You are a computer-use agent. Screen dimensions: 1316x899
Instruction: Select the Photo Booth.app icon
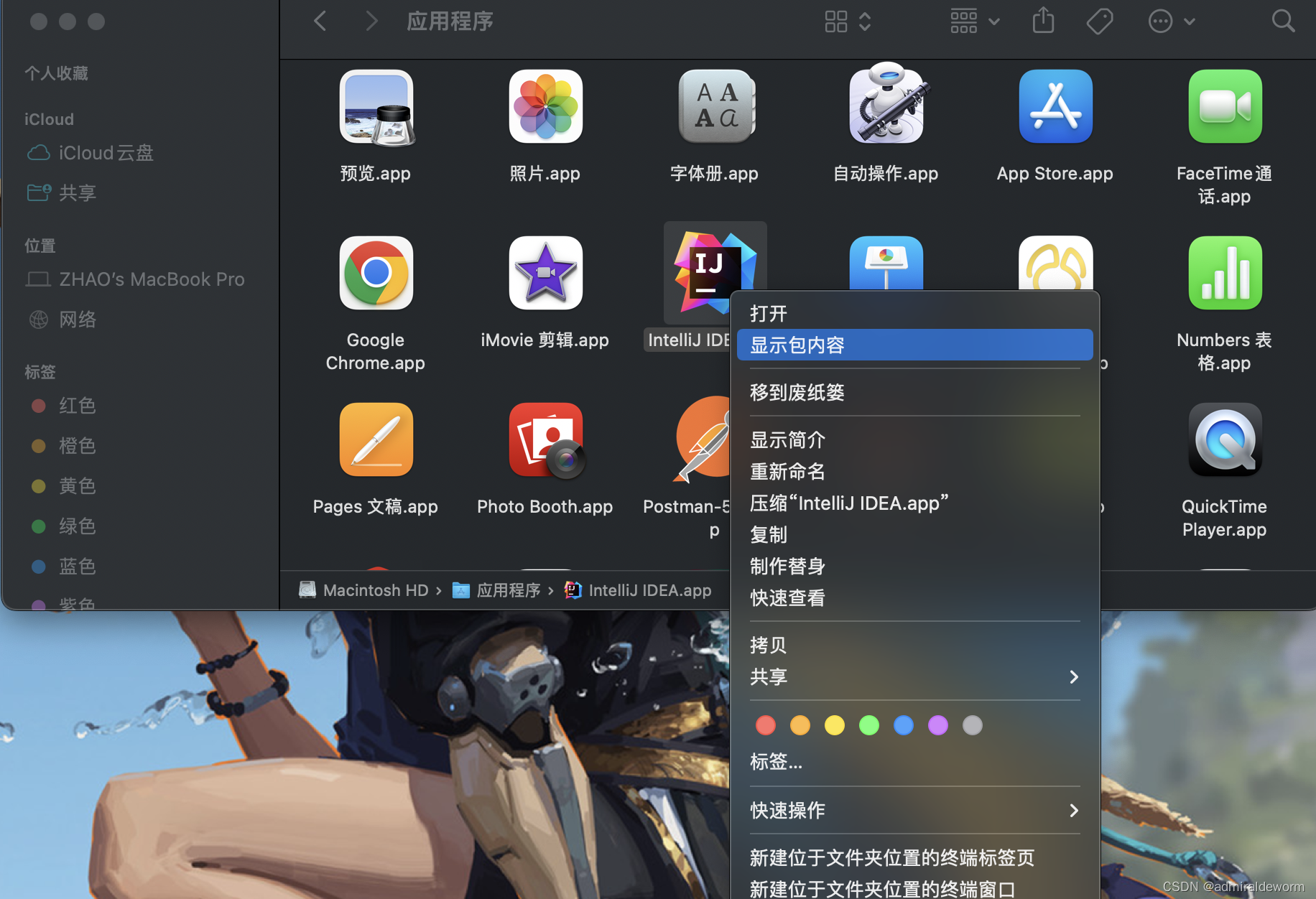pos(546,439)
